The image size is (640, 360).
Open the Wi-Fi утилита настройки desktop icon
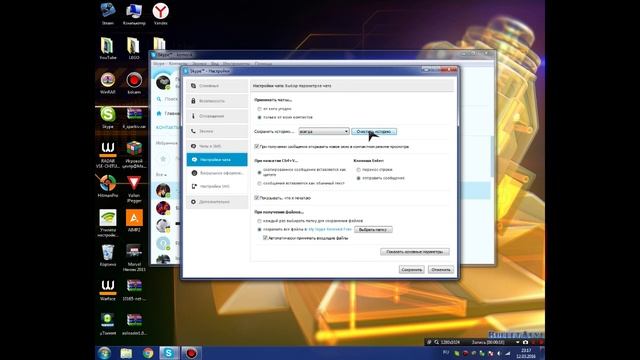coord(108,223)
